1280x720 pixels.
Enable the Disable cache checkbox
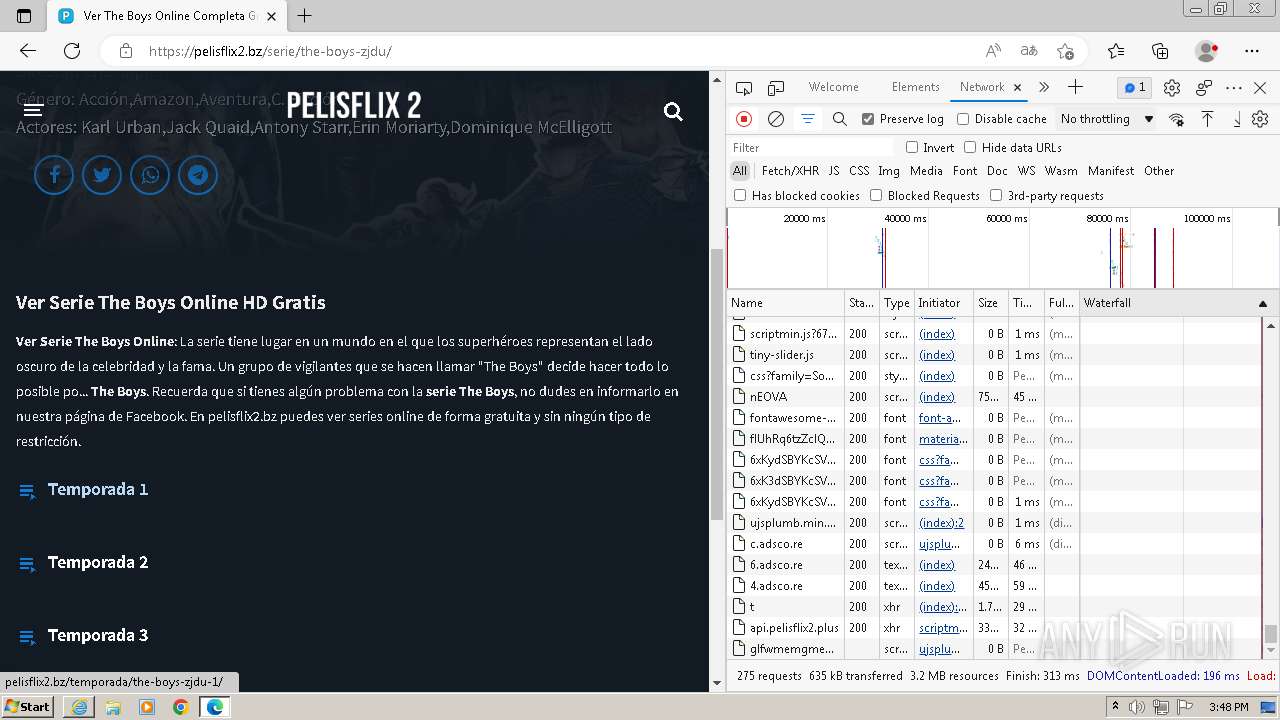(963, 119)
